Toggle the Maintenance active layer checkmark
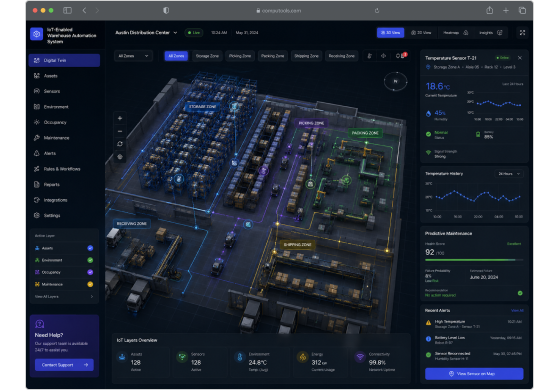This screenshot has width=560, height=390. (x=90, y=284)
